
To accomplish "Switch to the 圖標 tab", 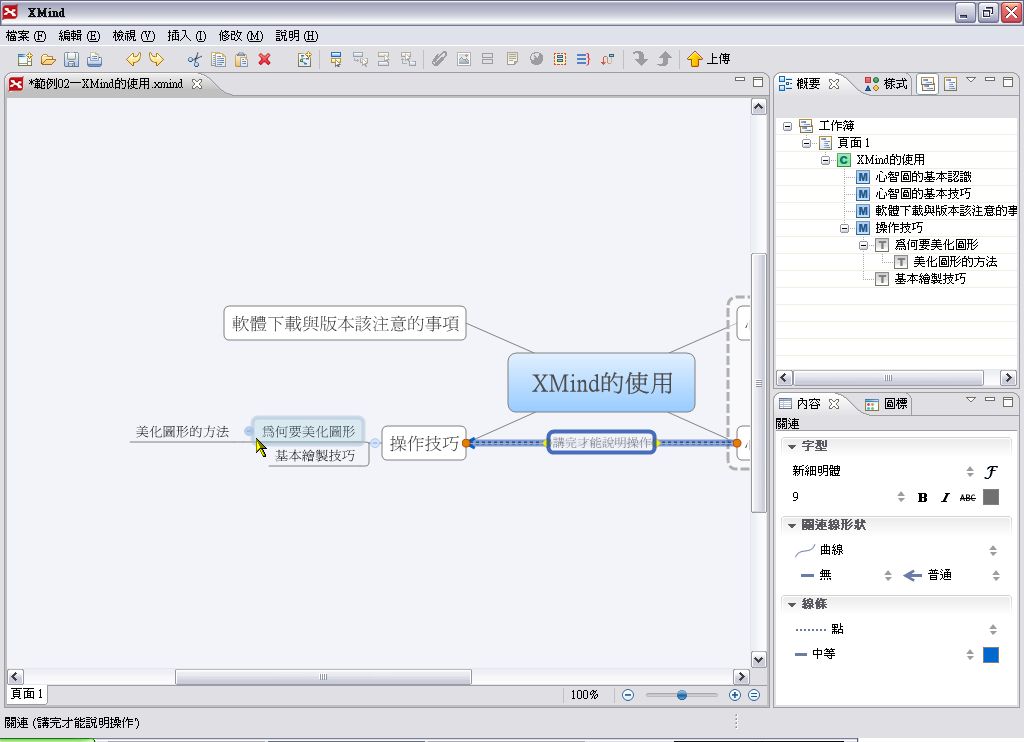I will point(886,404).
